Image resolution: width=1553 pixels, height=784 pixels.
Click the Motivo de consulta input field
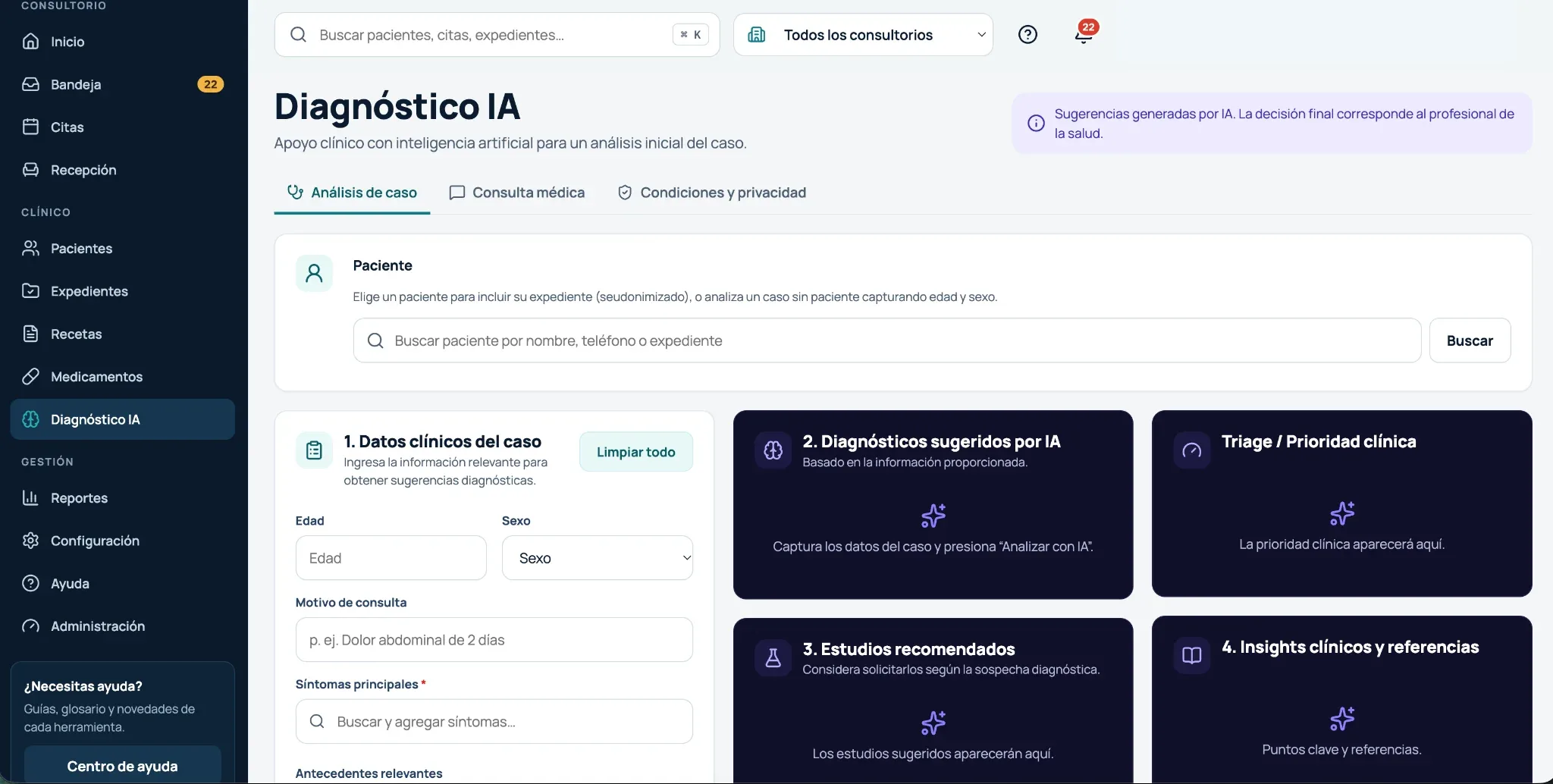[x=494, y=640]
